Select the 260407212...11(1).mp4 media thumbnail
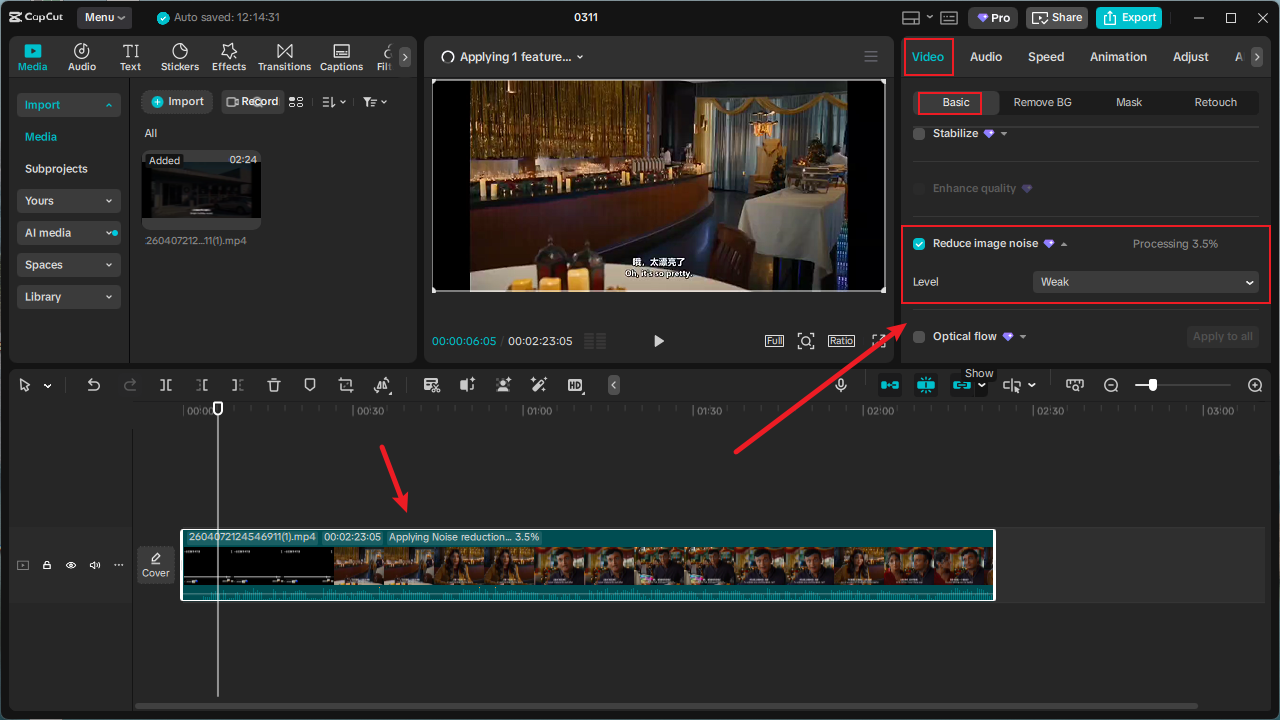1280x720 pixels. 200,188
